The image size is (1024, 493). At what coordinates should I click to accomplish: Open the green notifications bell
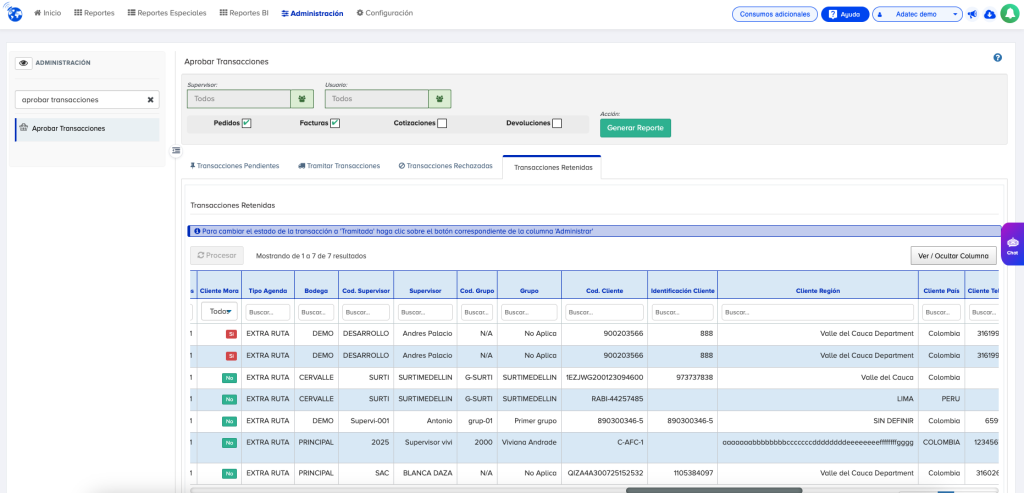point(1010,14)
